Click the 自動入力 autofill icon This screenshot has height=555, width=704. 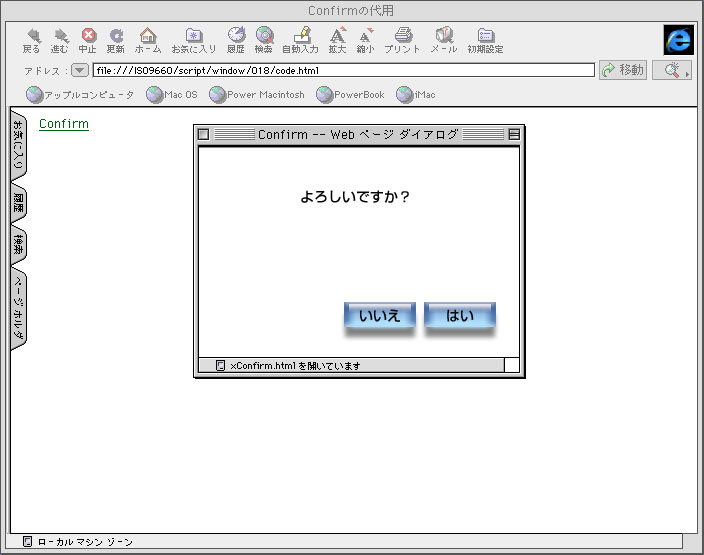point(302,35)
